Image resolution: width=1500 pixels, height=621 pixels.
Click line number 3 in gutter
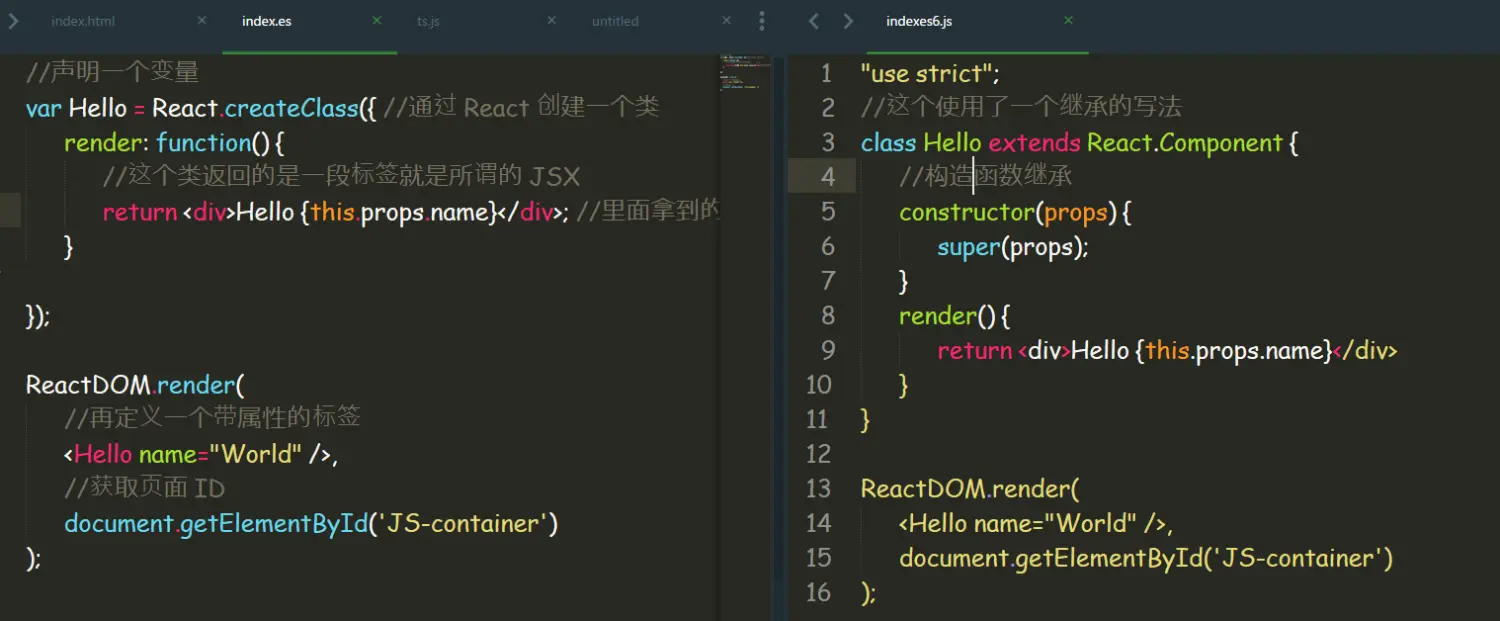point(827,142)
